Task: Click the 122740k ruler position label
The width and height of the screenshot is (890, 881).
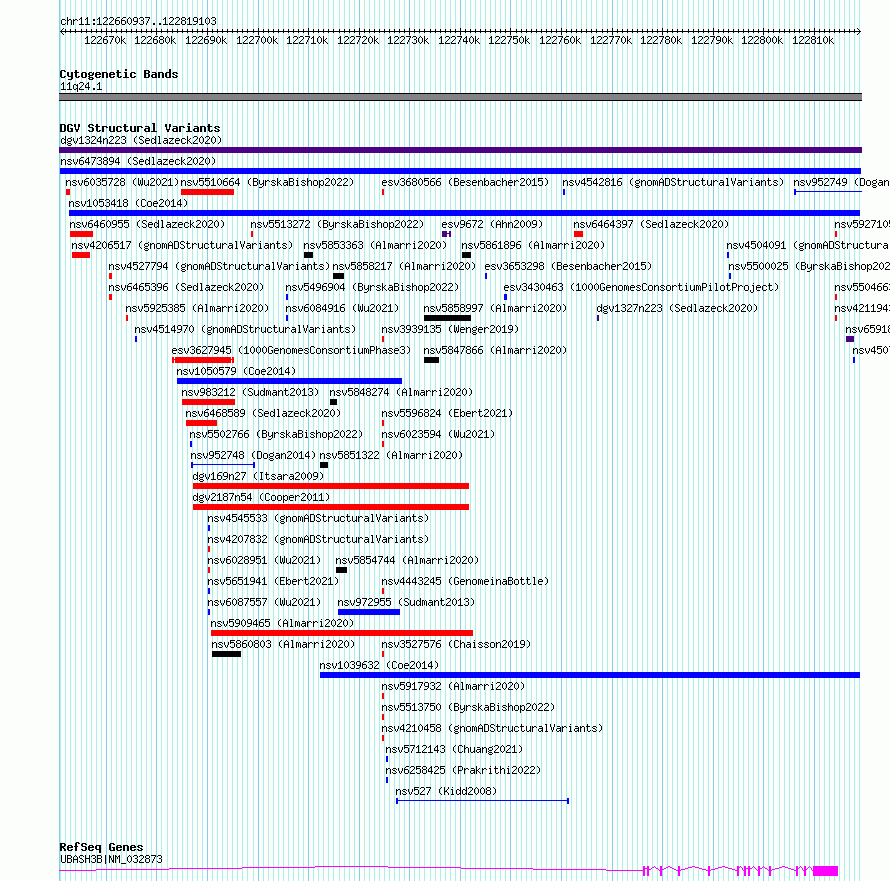Action: (x=459, y=40)
